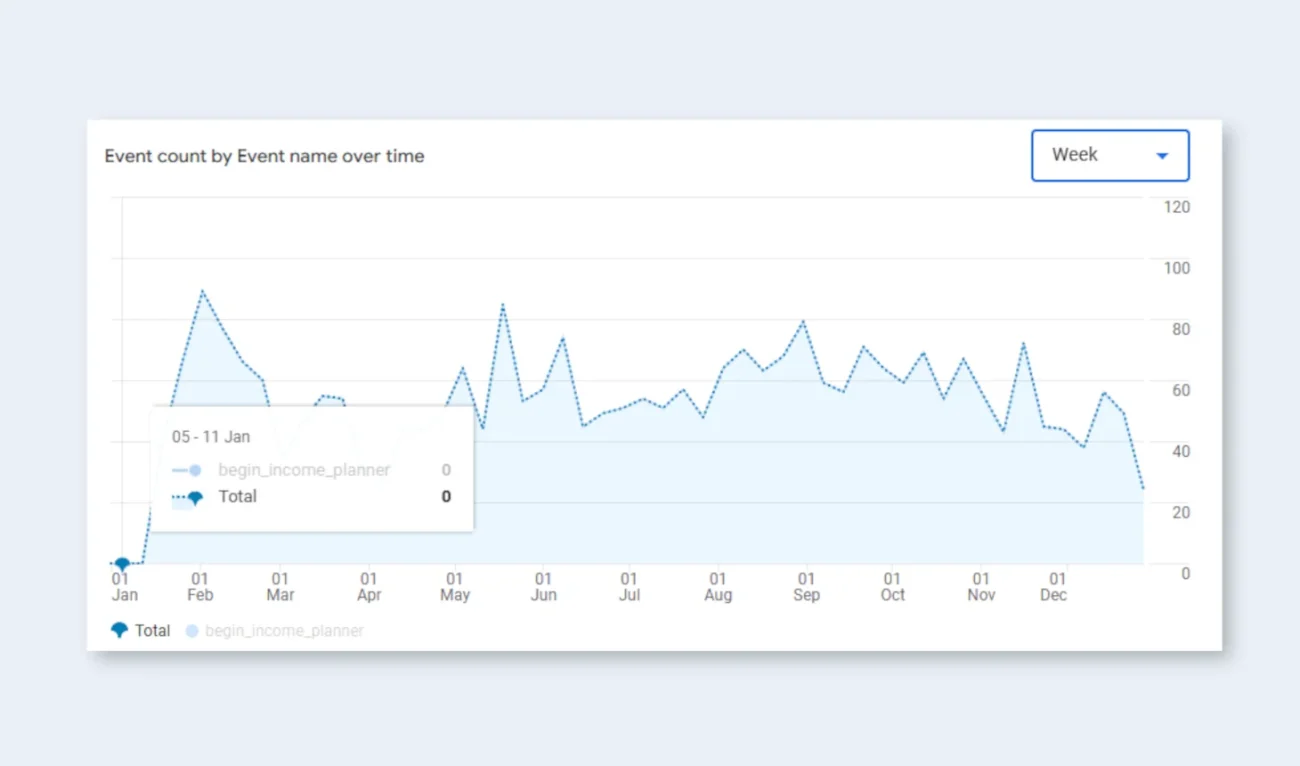Click the 60 y-axis value
This screenshot has height=766, width=1300.
[1181, 390]
